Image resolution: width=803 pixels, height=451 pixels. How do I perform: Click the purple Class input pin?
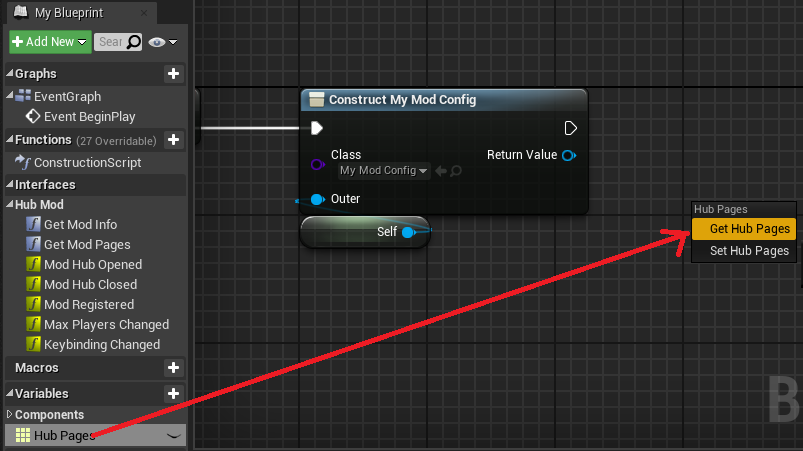(x=318, y=164)
